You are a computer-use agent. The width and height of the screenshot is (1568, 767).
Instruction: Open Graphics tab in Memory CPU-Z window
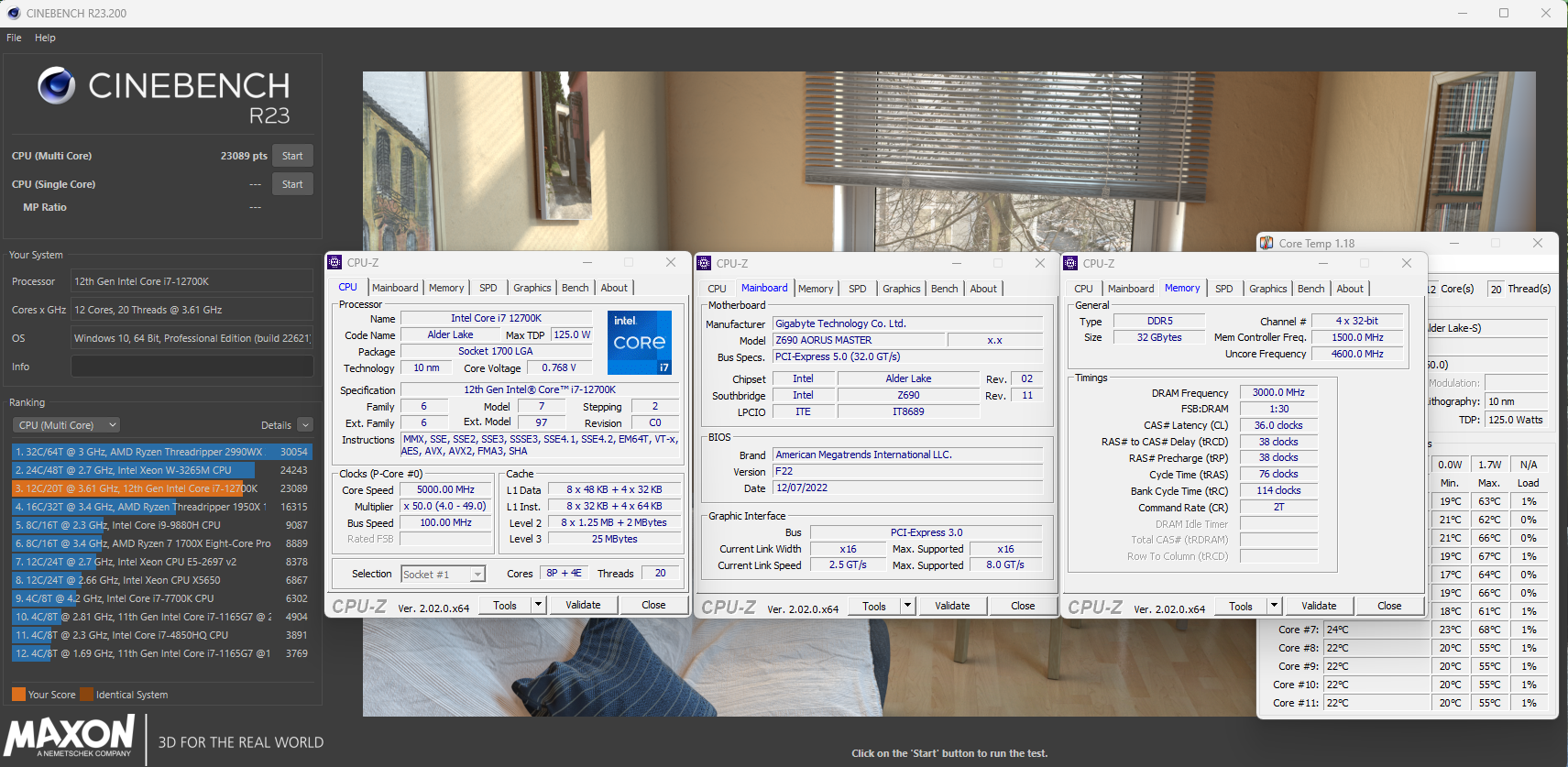click(x=1268, y=289)
